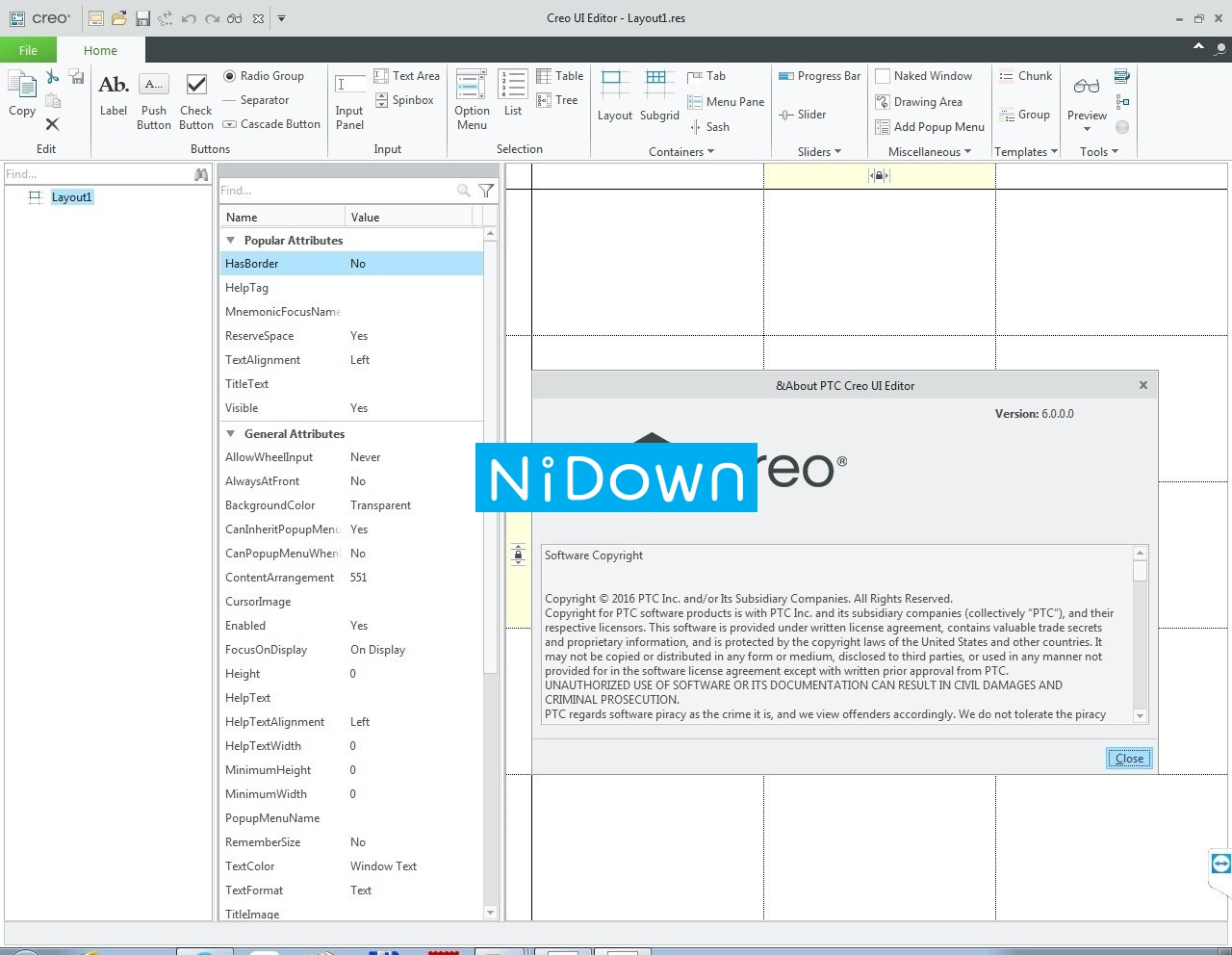Insert a Push Button component

154,101
